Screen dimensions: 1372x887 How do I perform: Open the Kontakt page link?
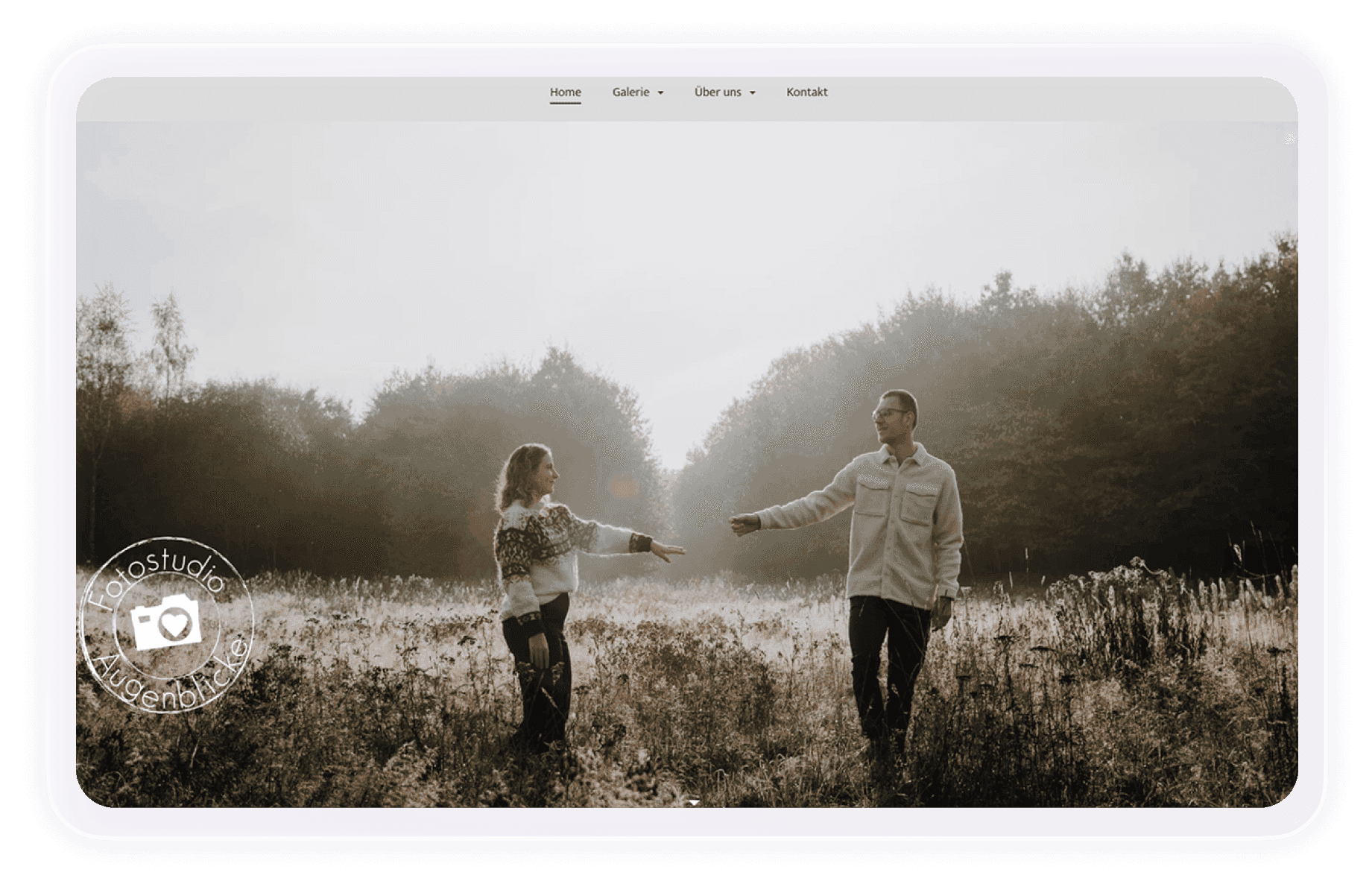(806, 92)
